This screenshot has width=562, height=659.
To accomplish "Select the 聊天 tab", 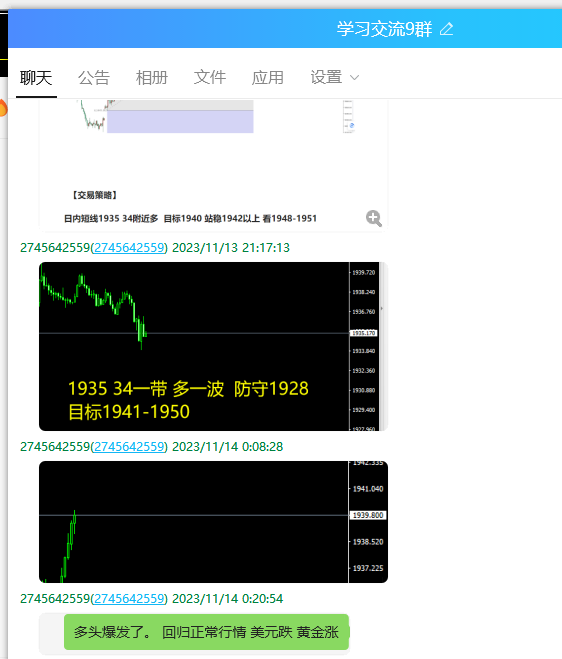I will tap(36, 78).
